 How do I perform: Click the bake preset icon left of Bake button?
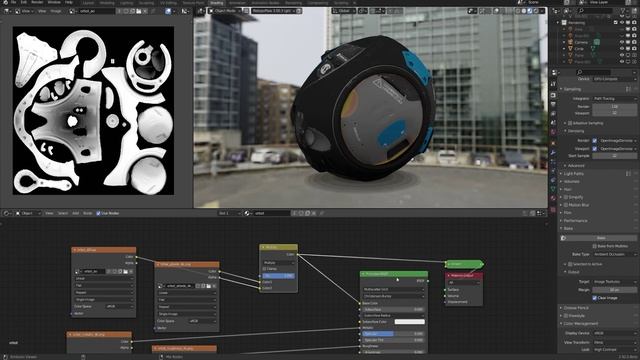coord(563,238)
